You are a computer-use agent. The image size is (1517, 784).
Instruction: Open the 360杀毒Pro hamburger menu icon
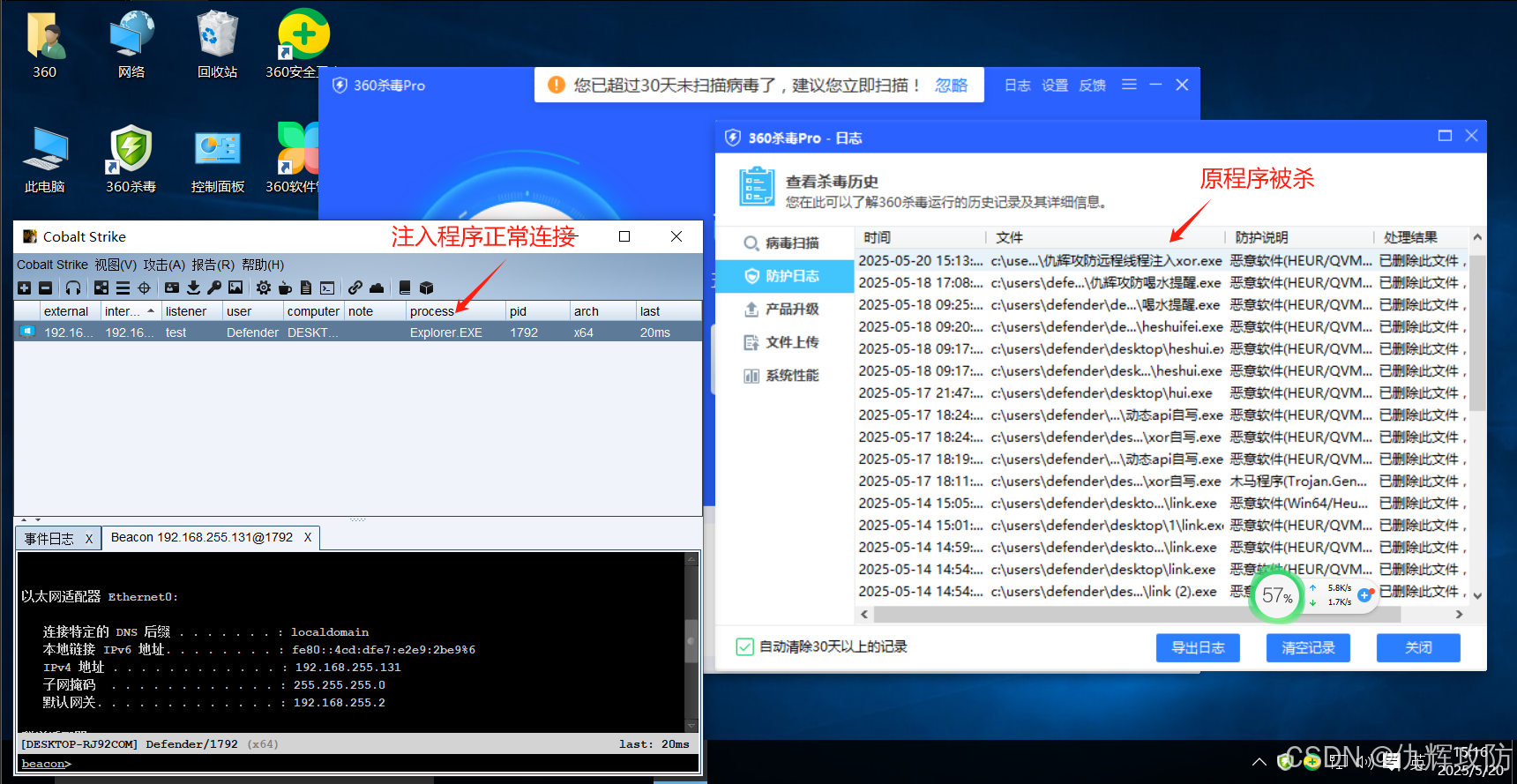(1129, 85)
